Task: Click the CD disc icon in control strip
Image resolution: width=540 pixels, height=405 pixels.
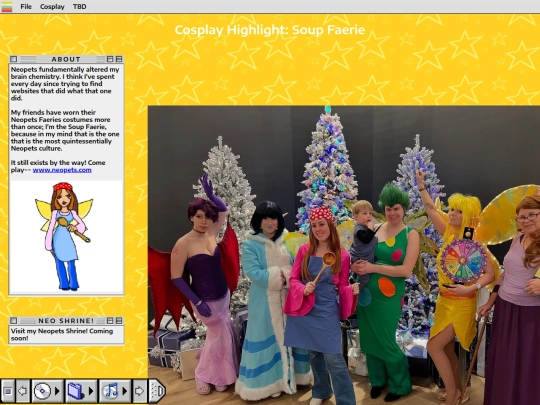Action: coord(42,391)
